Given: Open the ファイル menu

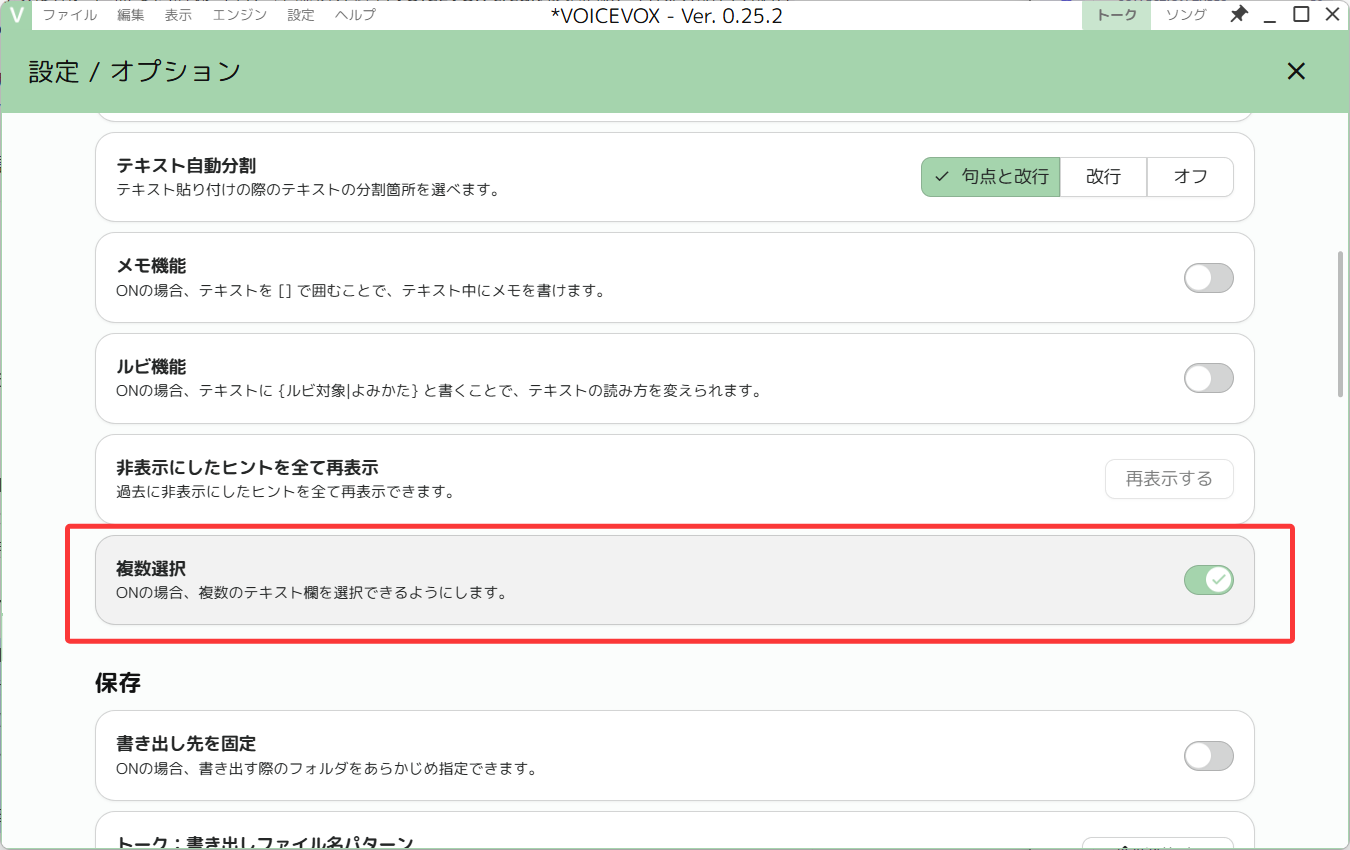Looking at the screenshot, I should coord(70,15).
